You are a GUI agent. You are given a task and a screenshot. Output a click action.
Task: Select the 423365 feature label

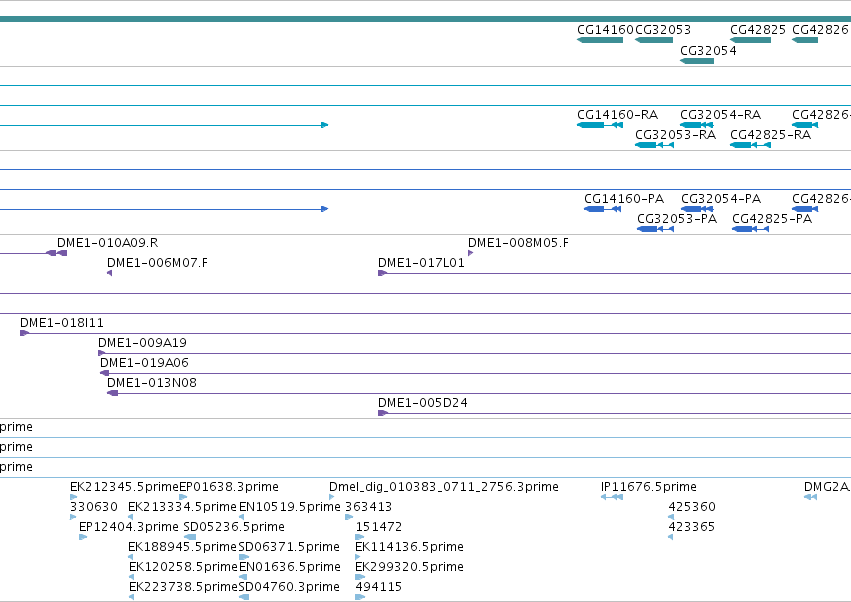pos(691,527)
